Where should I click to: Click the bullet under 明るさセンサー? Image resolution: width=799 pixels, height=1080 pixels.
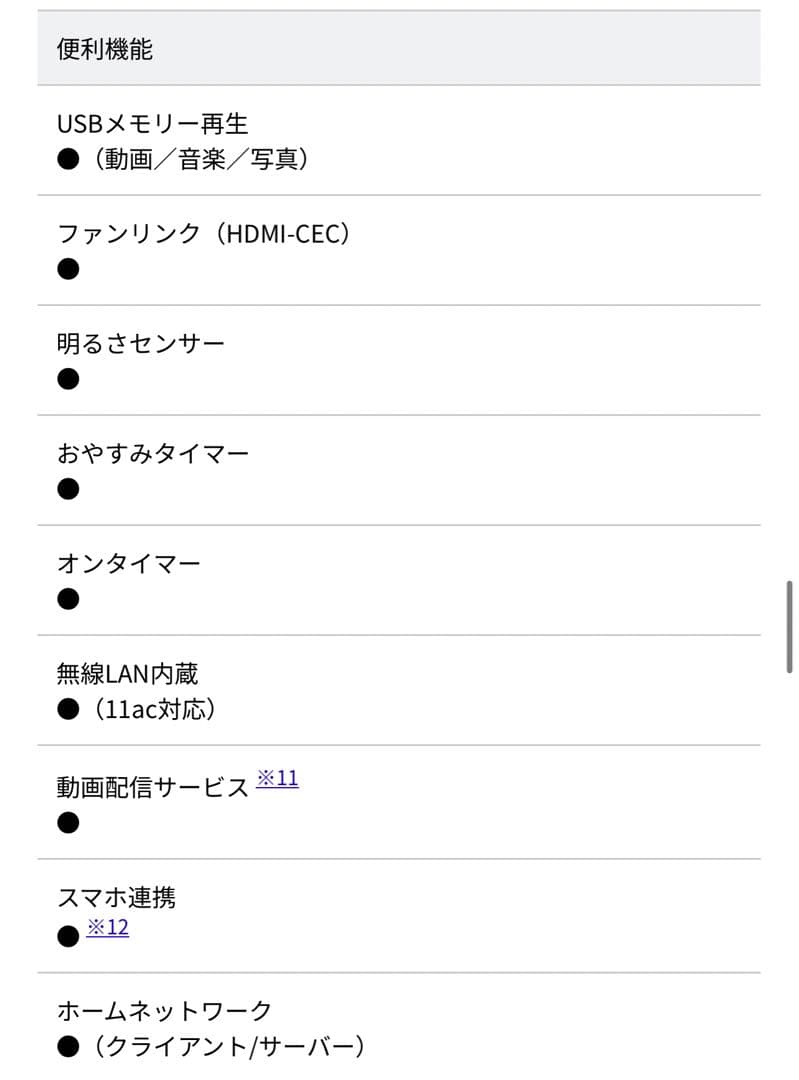point(68,379)
